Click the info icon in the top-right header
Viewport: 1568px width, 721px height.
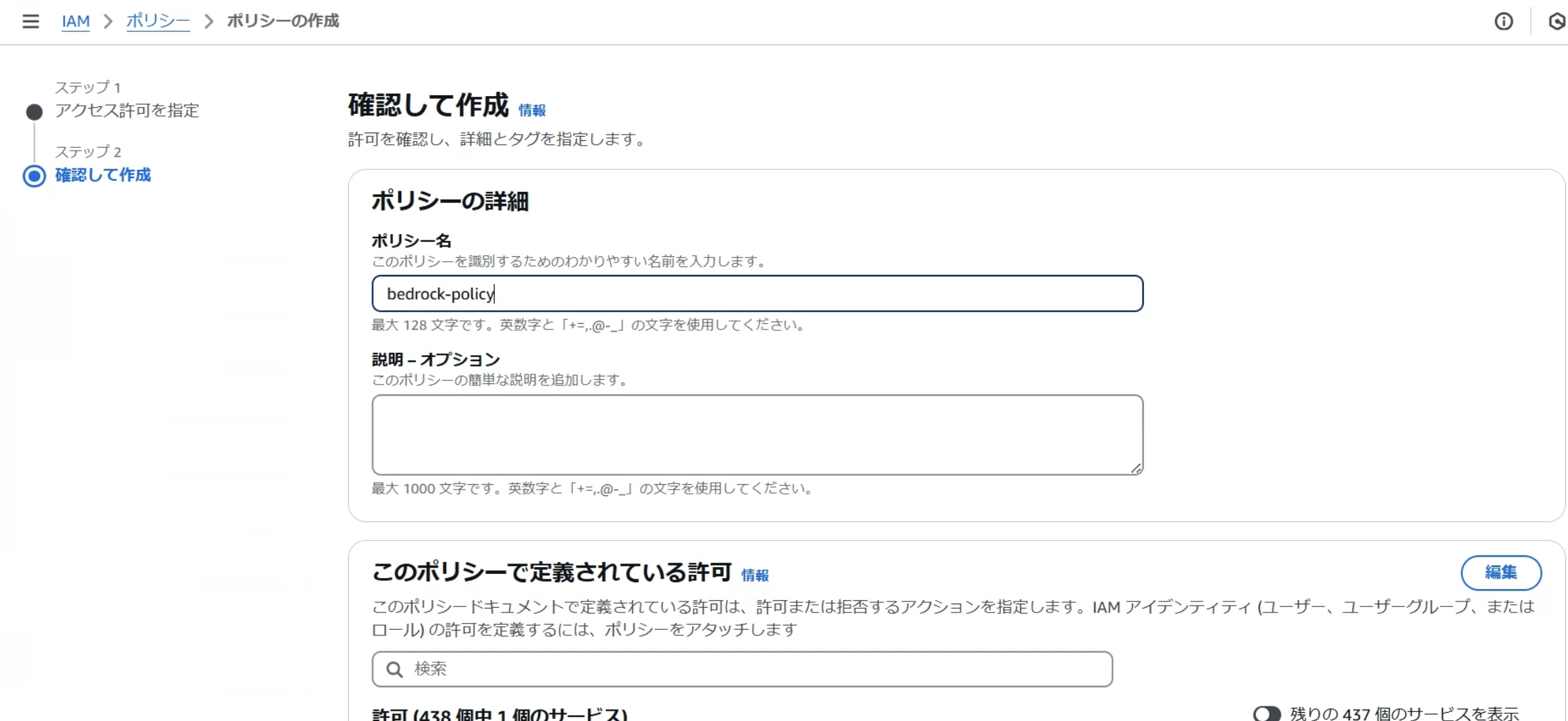(x=1504, y=22)
